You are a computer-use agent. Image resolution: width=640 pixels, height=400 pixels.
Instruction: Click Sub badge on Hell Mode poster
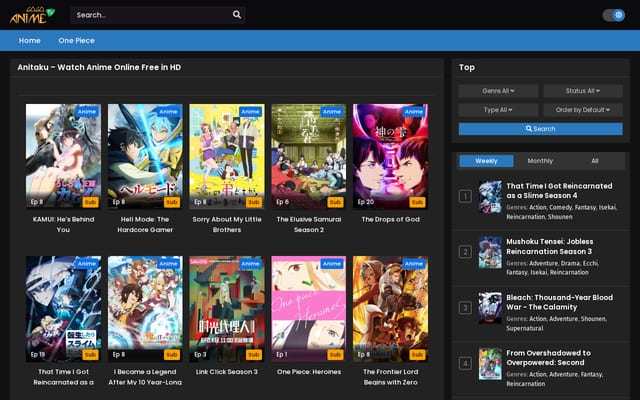(172, 202)
